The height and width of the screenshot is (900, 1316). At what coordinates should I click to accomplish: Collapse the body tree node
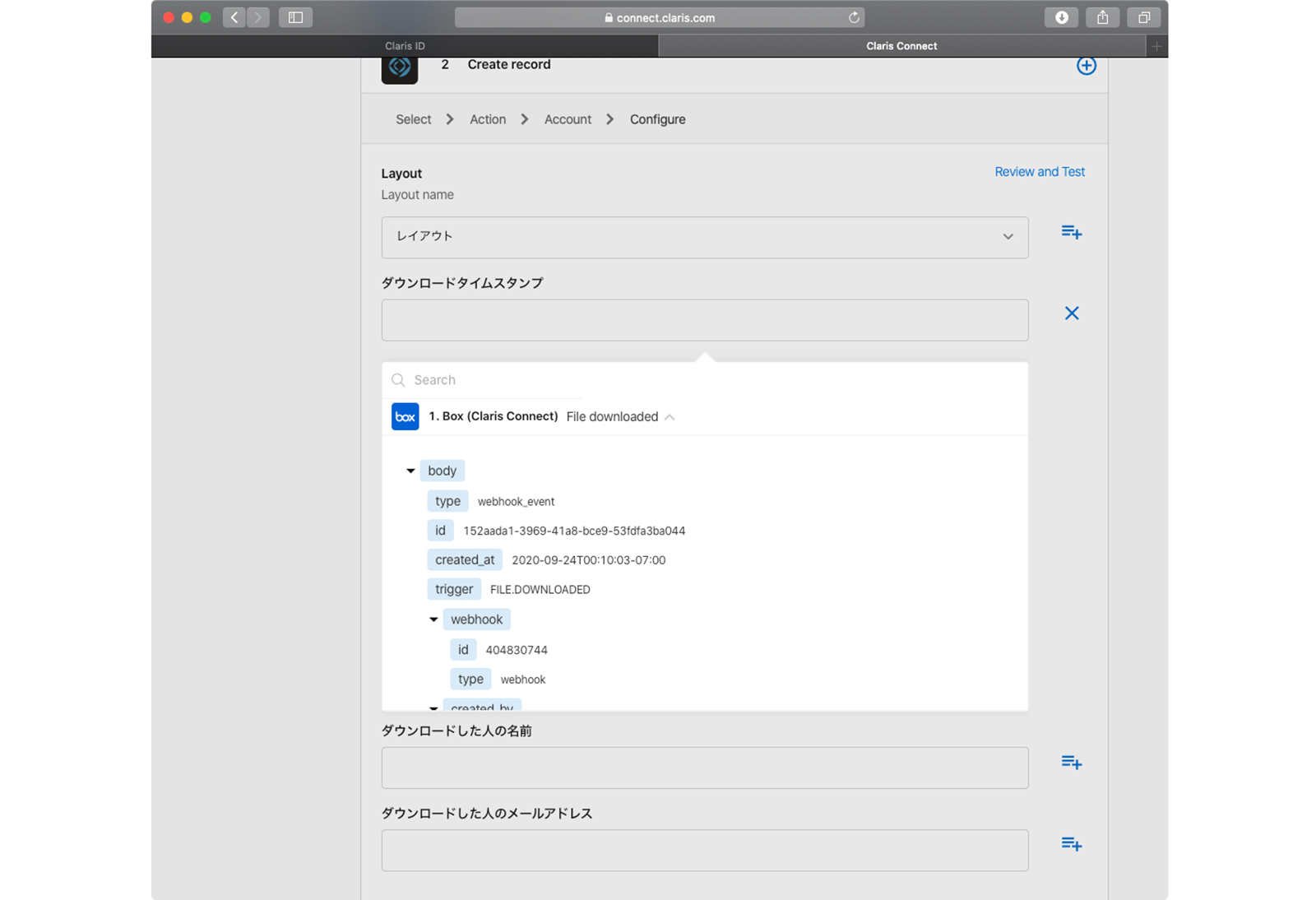point(410,471)
